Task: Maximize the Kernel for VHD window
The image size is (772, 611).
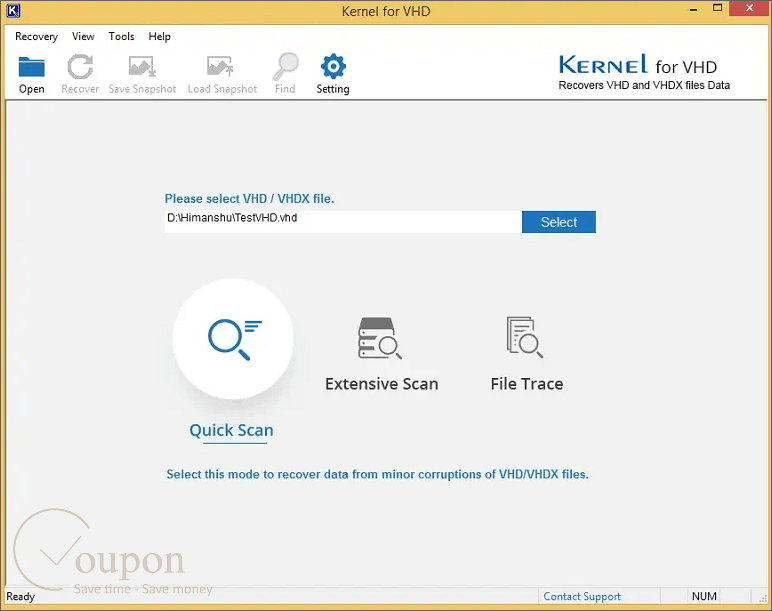Action: [x=717, y=8]
